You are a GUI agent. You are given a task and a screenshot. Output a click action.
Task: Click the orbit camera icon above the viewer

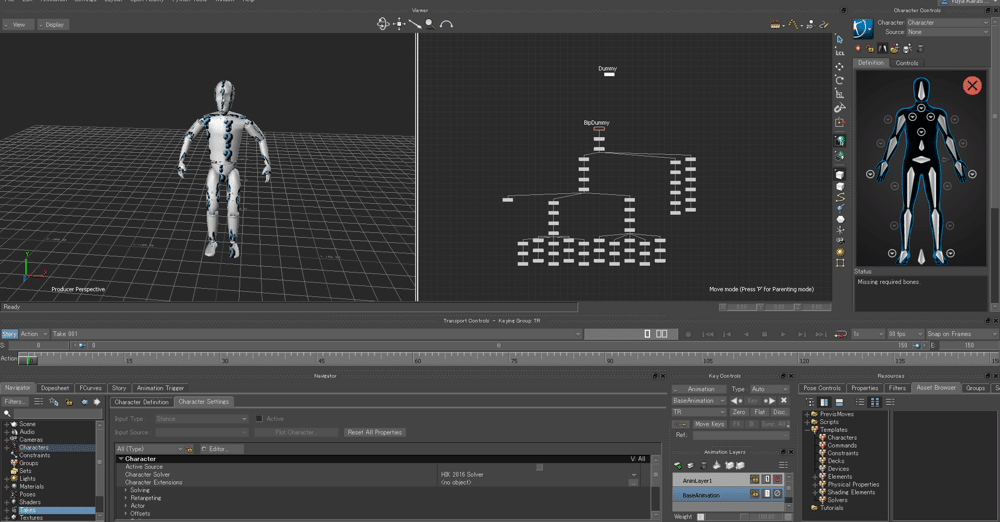pyautogui.click(x=383, y=24)
